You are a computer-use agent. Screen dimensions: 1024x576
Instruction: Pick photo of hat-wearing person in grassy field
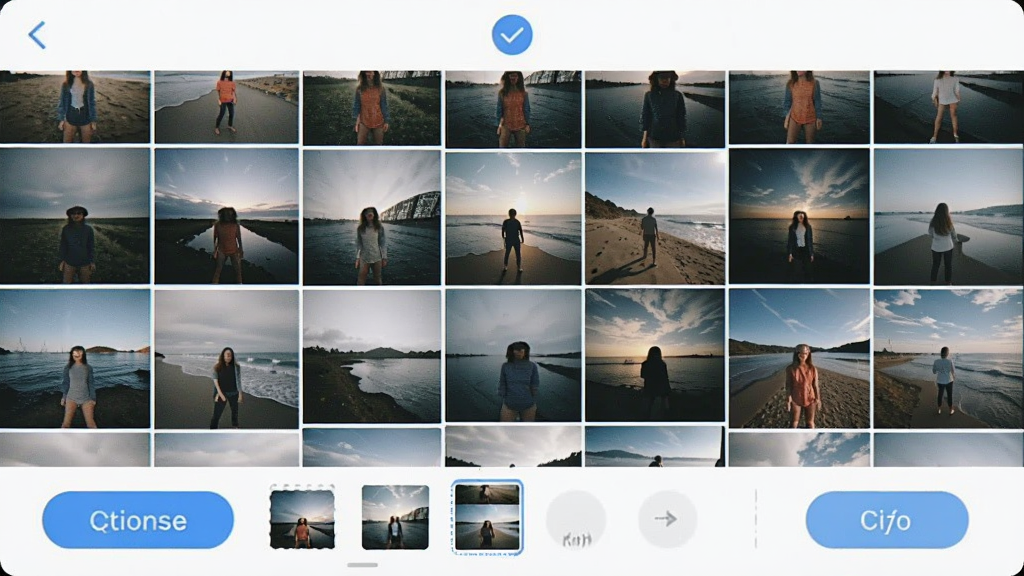click(x=75, y=216)
